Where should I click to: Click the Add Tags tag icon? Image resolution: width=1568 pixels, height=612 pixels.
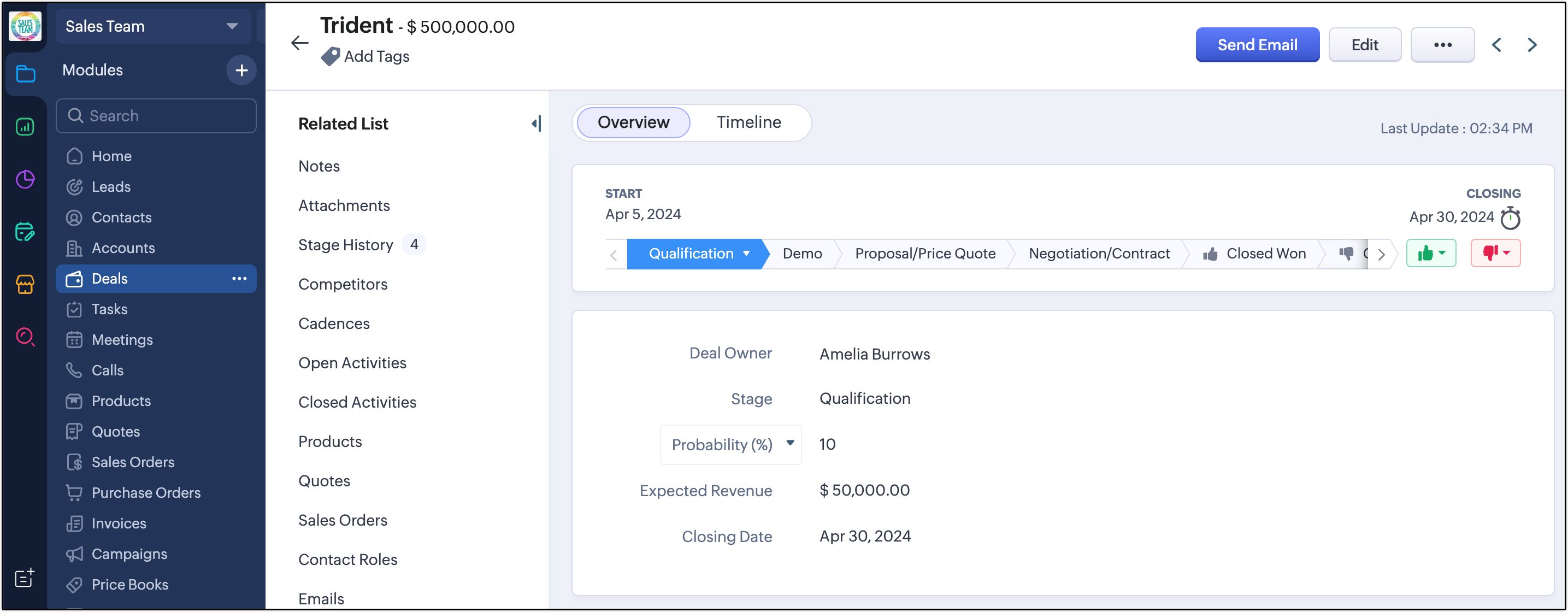click(330, 57)
